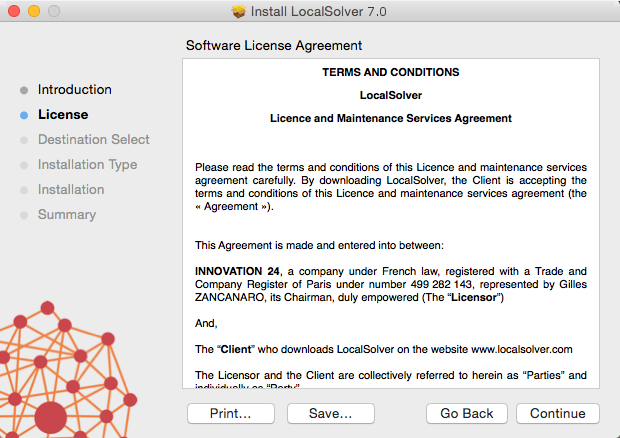Click Continue to proceed with installation
Screen dimensions: 620x438
[557, 413]
